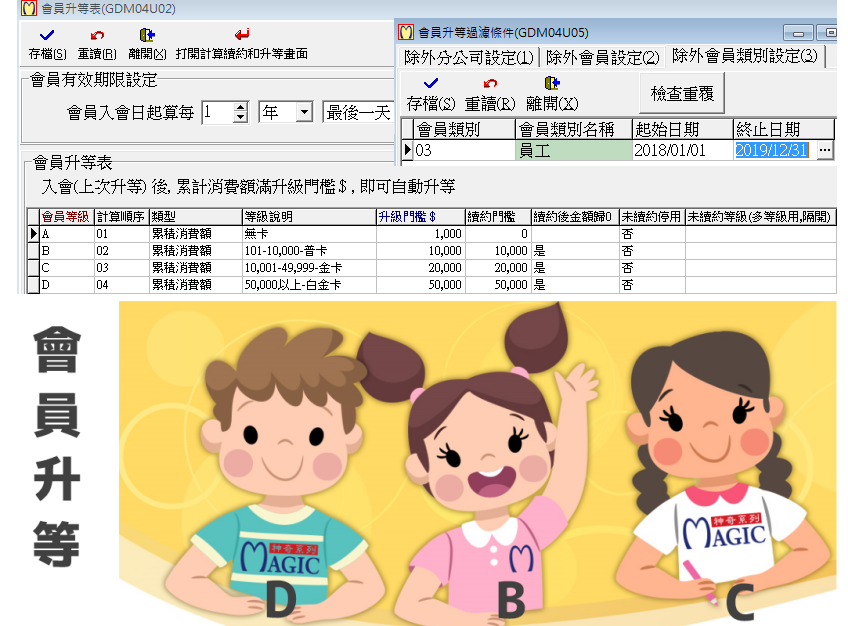Select the 03 會員類別 cell
This screenshot has width=848, height=626.
pos(464,150)
